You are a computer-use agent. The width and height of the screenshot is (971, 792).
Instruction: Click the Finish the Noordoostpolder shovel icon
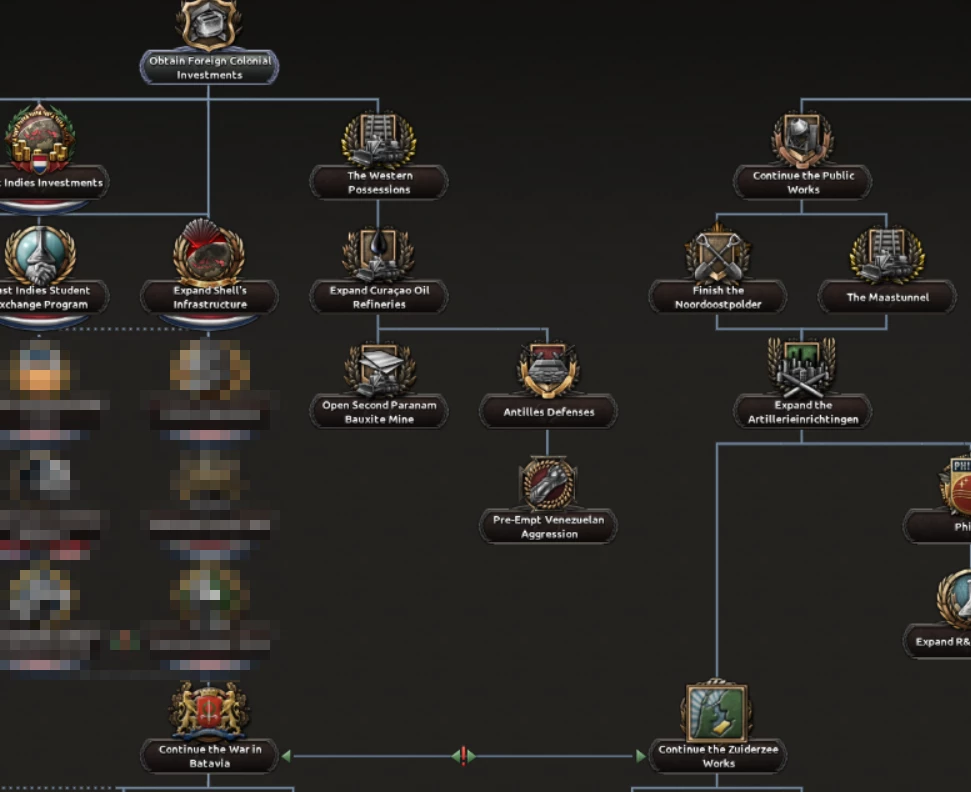[717, 250]
